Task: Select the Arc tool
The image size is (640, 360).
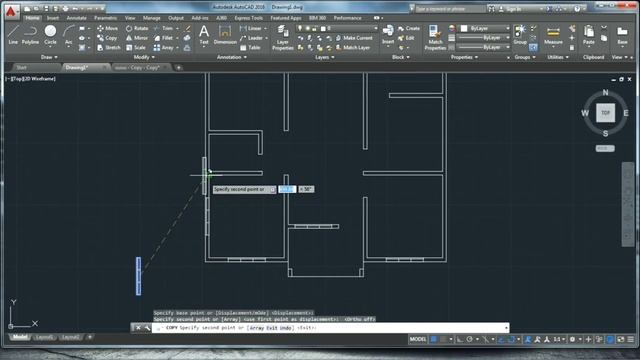Action: click(69, 34)
